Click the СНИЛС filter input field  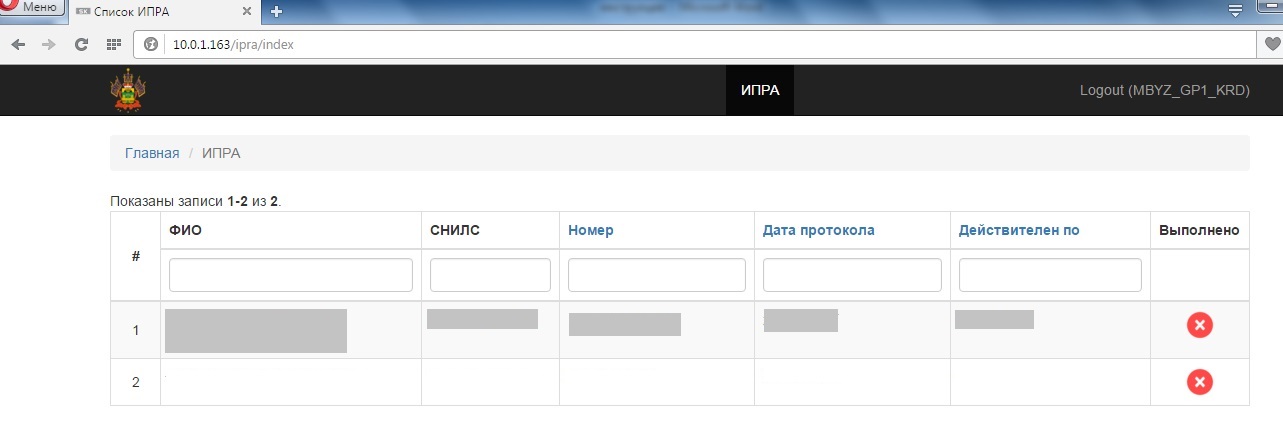click(490, 275)
